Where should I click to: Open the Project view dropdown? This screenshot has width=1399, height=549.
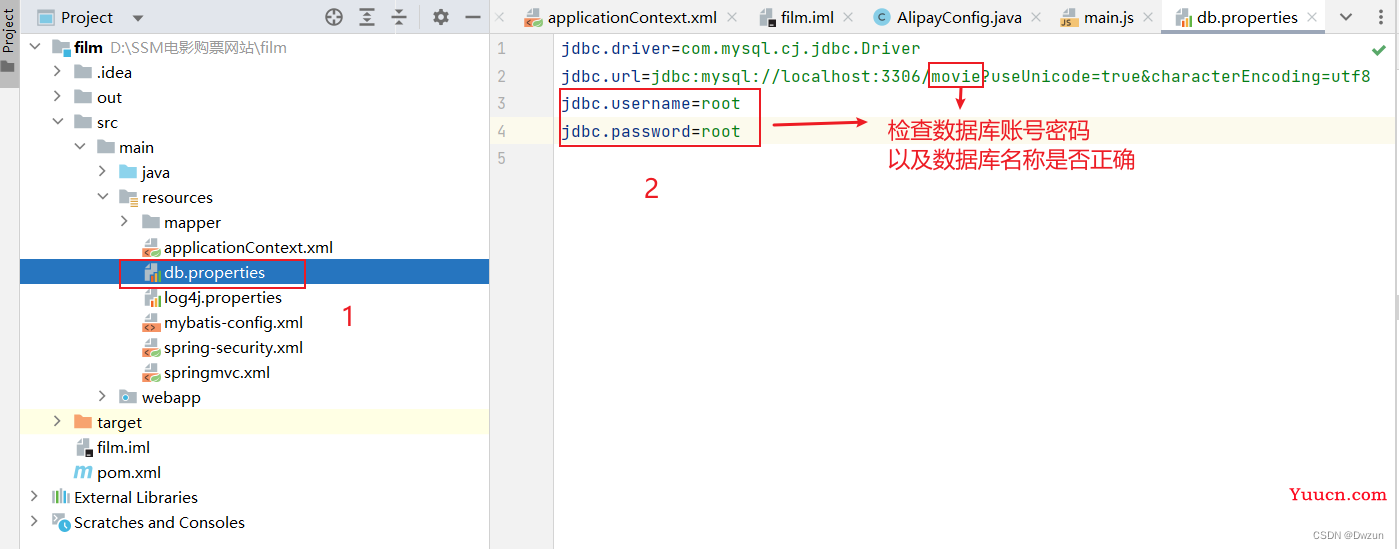point(138,18)
